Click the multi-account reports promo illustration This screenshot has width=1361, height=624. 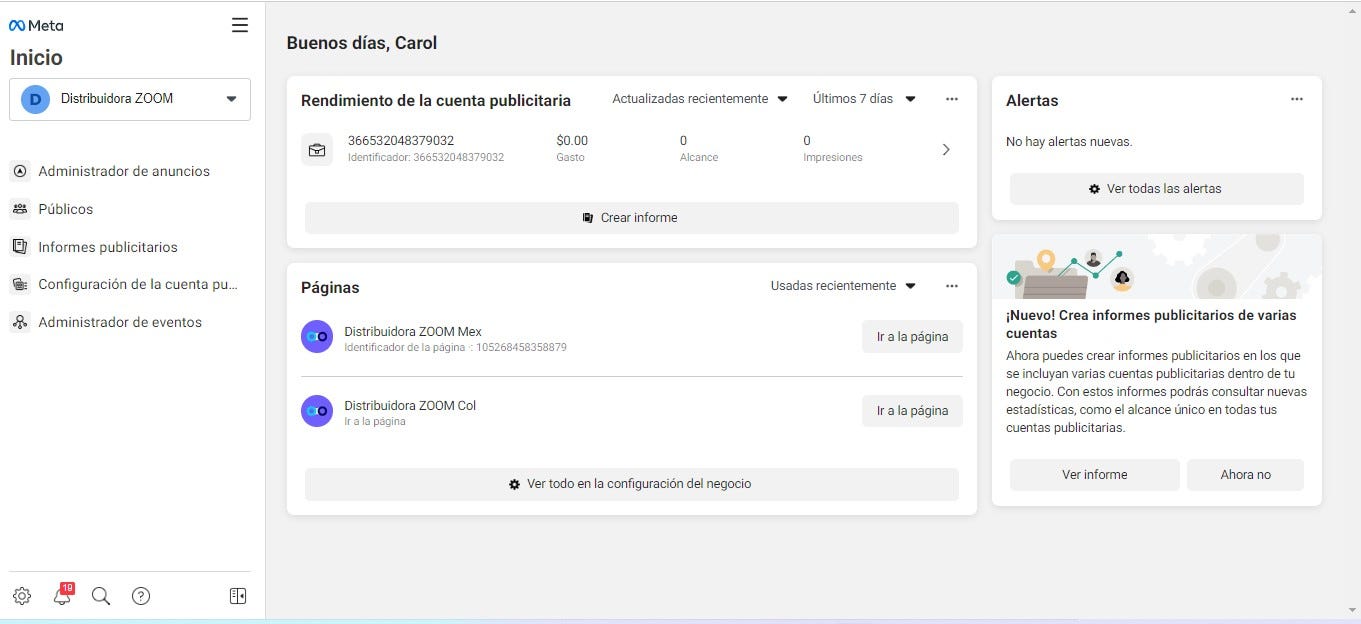coord(1157,266)
